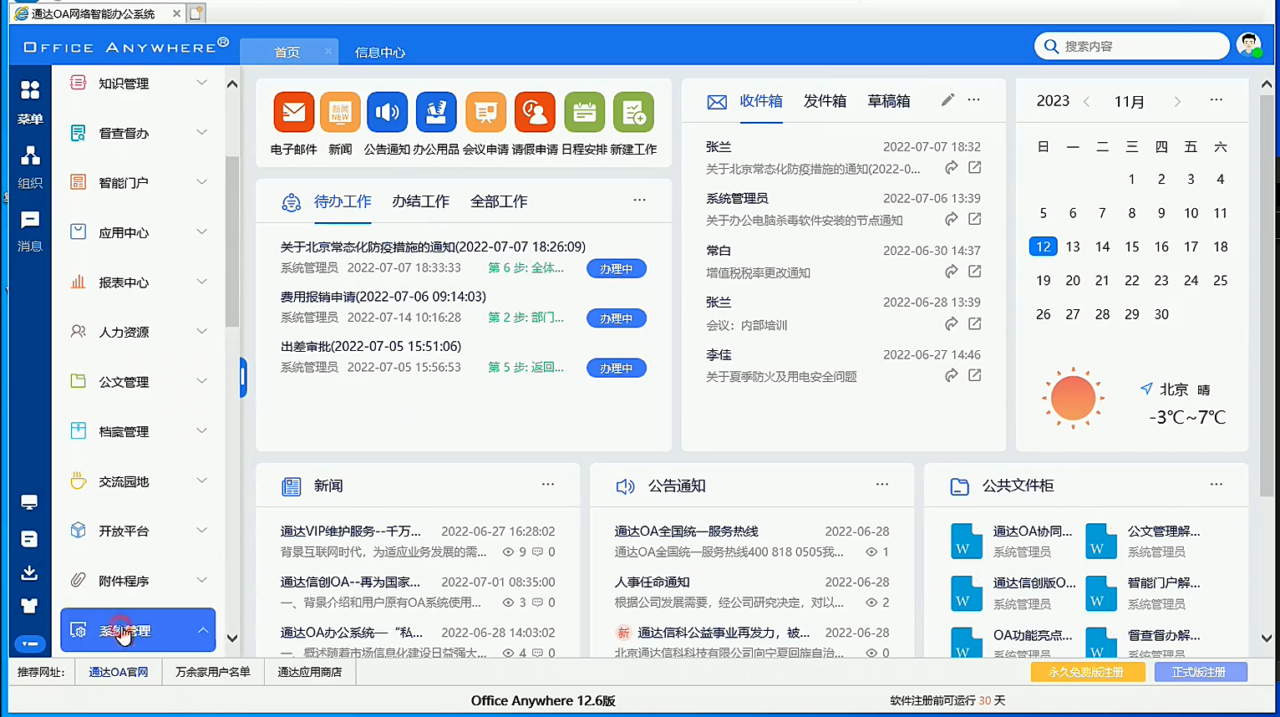This screenshot has width=1280, height=717.
Task: Click 办理中 button for 费用报销申请
Action: (x=616, y=319)
